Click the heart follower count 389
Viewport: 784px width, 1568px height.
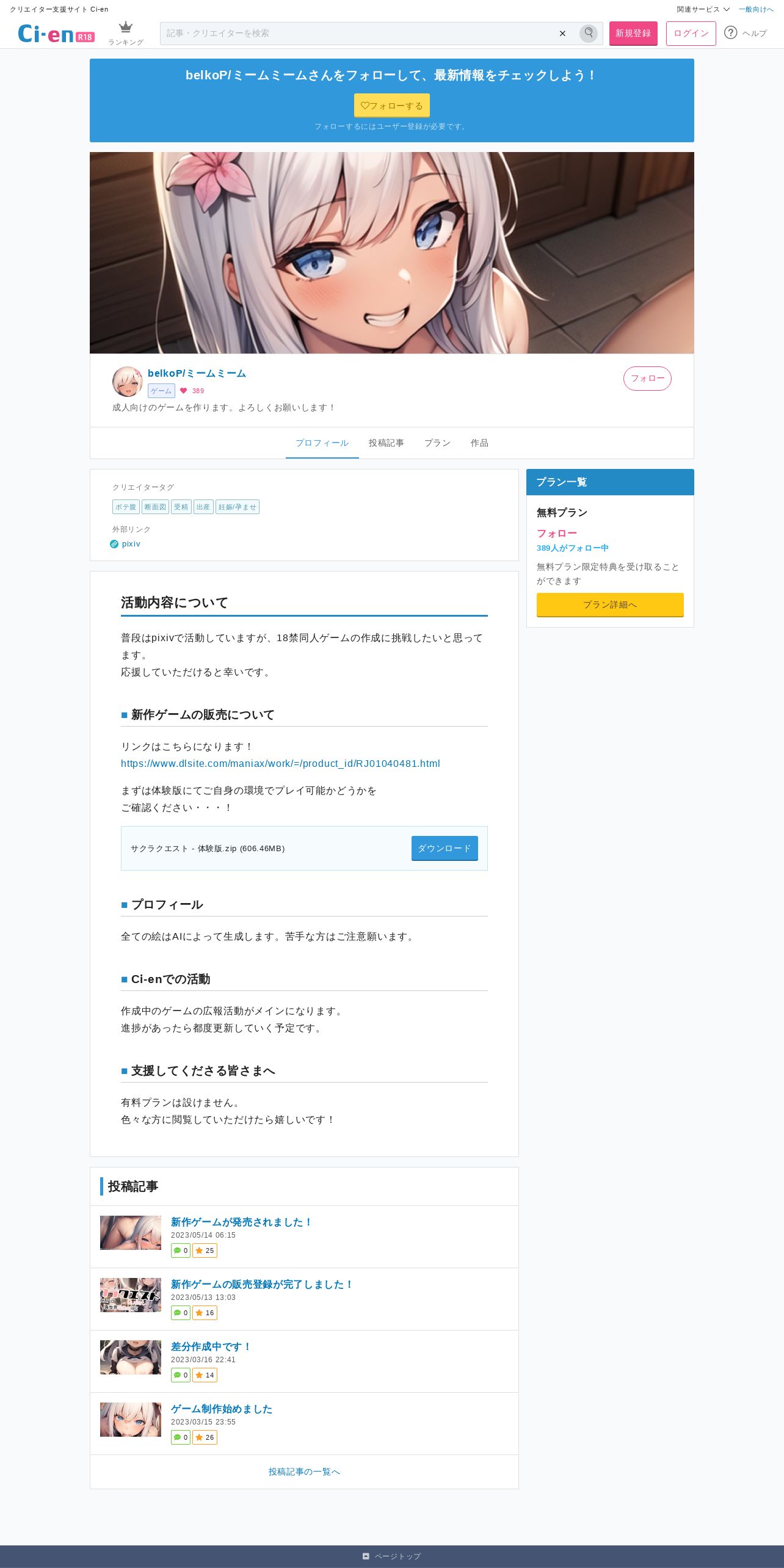pos(192,391)
